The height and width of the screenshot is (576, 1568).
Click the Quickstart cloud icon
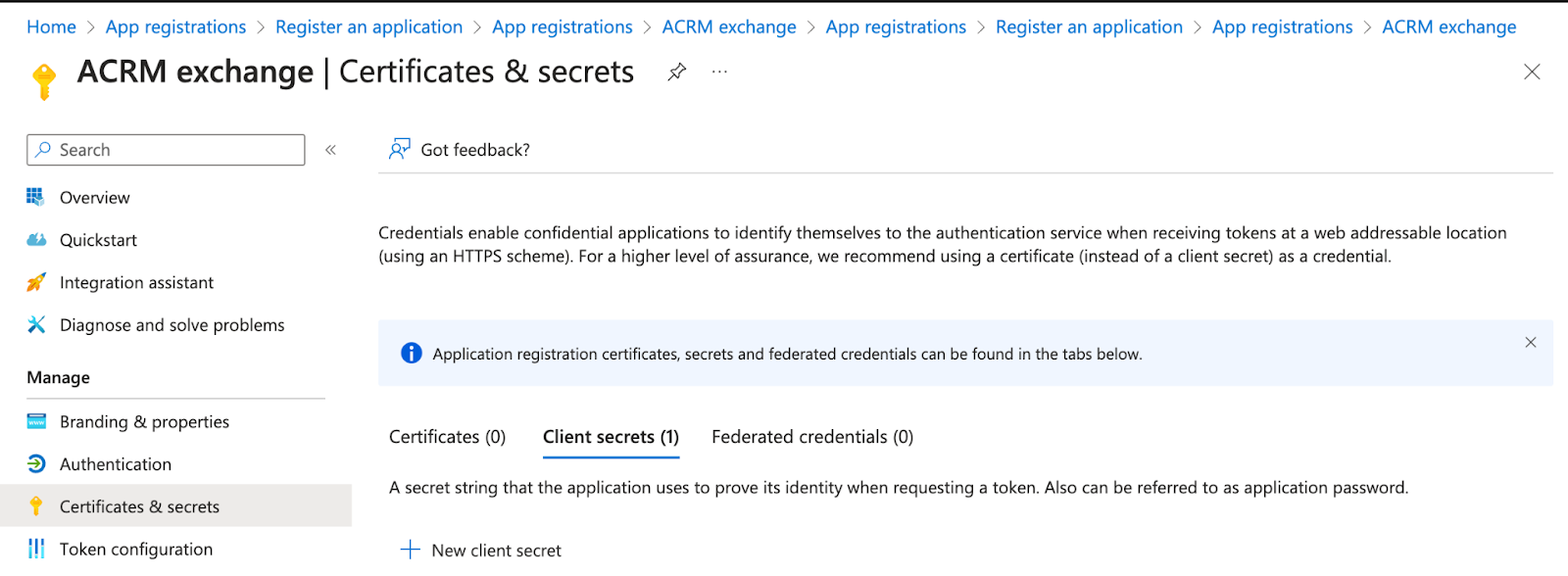pyautogui.click(x=36, y=240)
